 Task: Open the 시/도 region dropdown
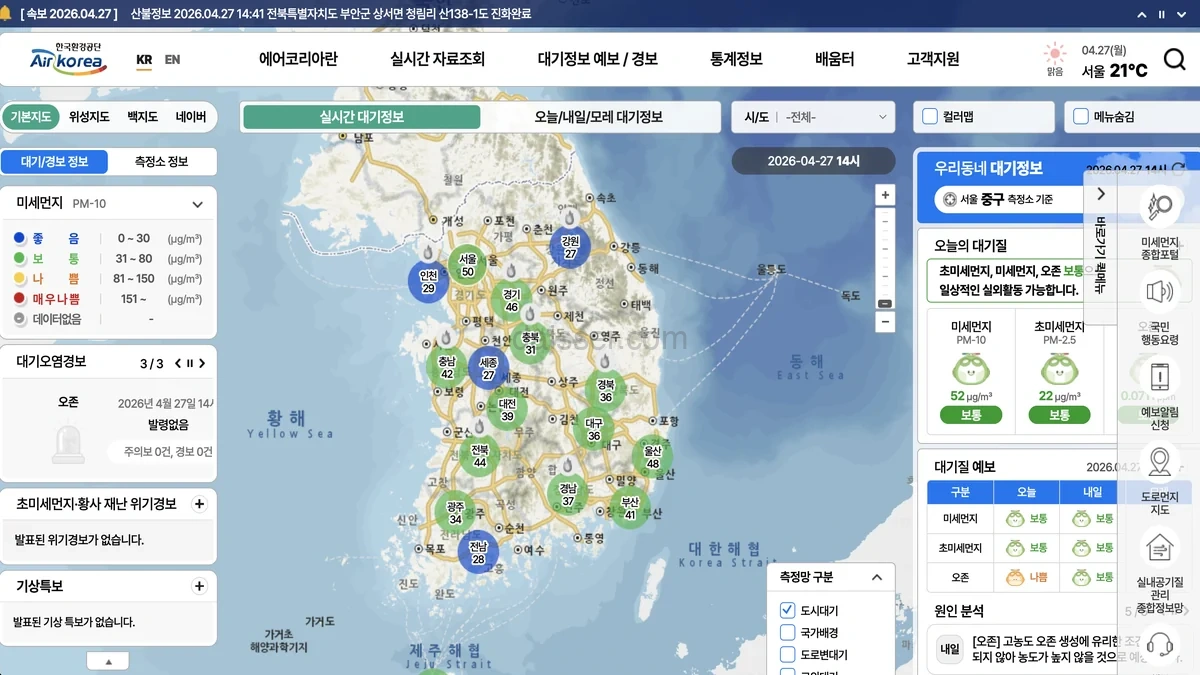tap(812, 117)
